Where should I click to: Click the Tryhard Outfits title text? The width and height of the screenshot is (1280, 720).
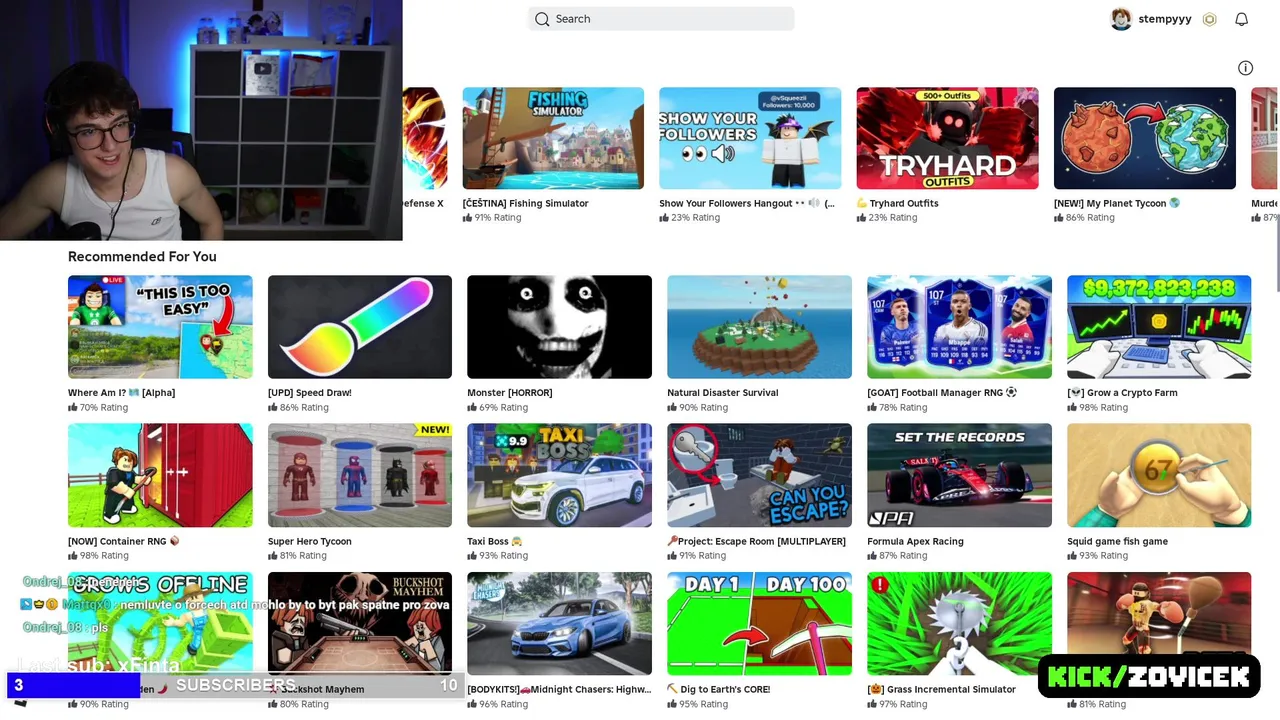pos(904,203)
